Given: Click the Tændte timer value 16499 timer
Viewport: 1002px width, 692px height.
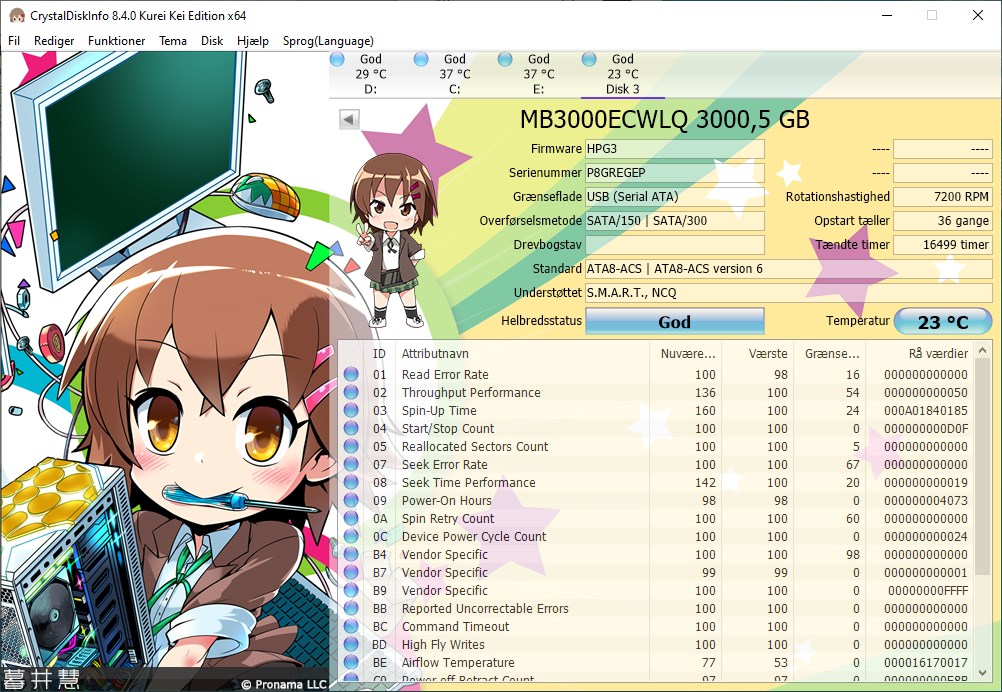Looking at the screenshot, I should (x=943, y=245).
